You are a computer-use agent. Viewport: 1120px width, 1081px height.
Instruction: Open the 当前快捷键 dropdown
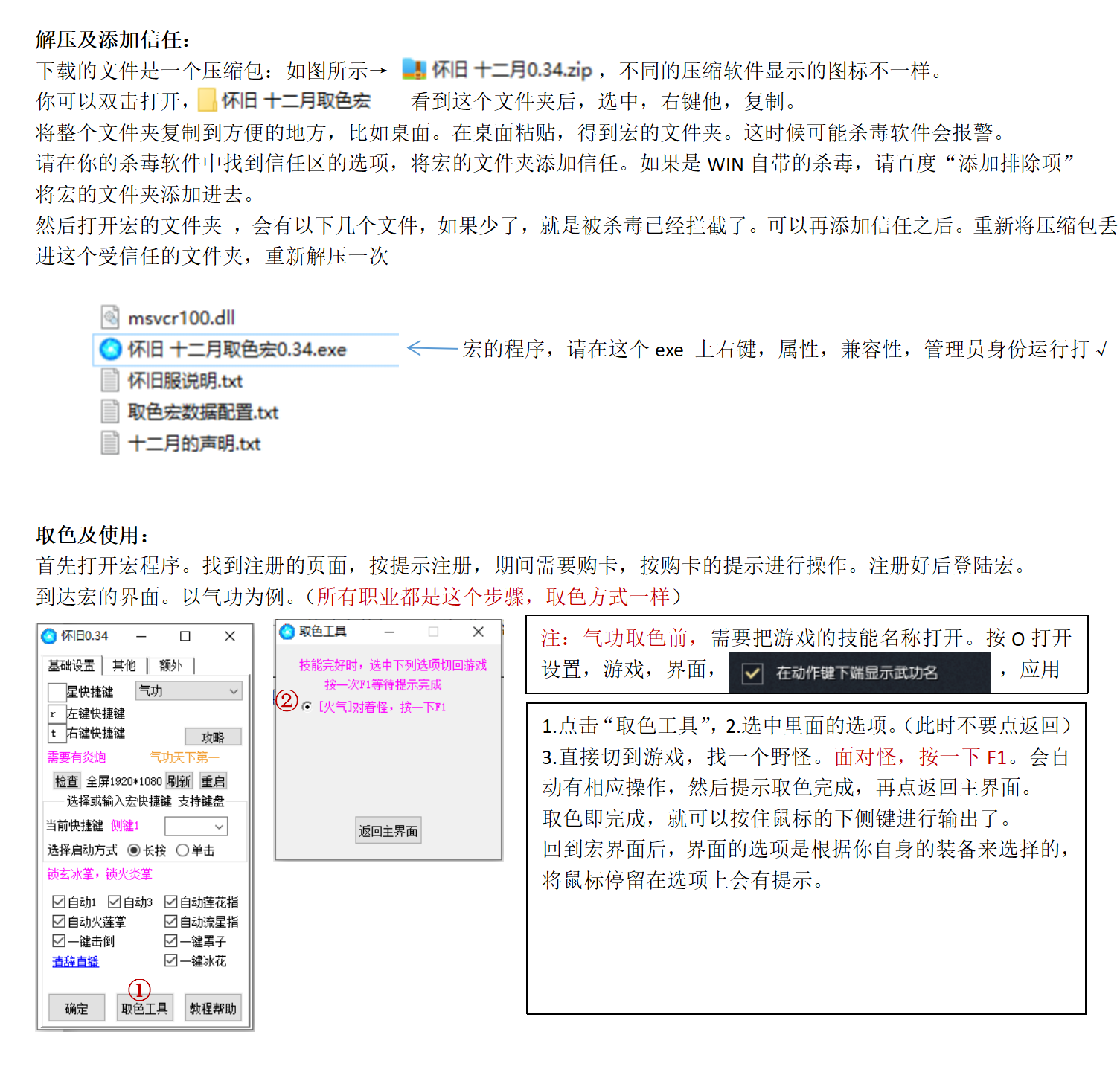click(x=196, y=827)
